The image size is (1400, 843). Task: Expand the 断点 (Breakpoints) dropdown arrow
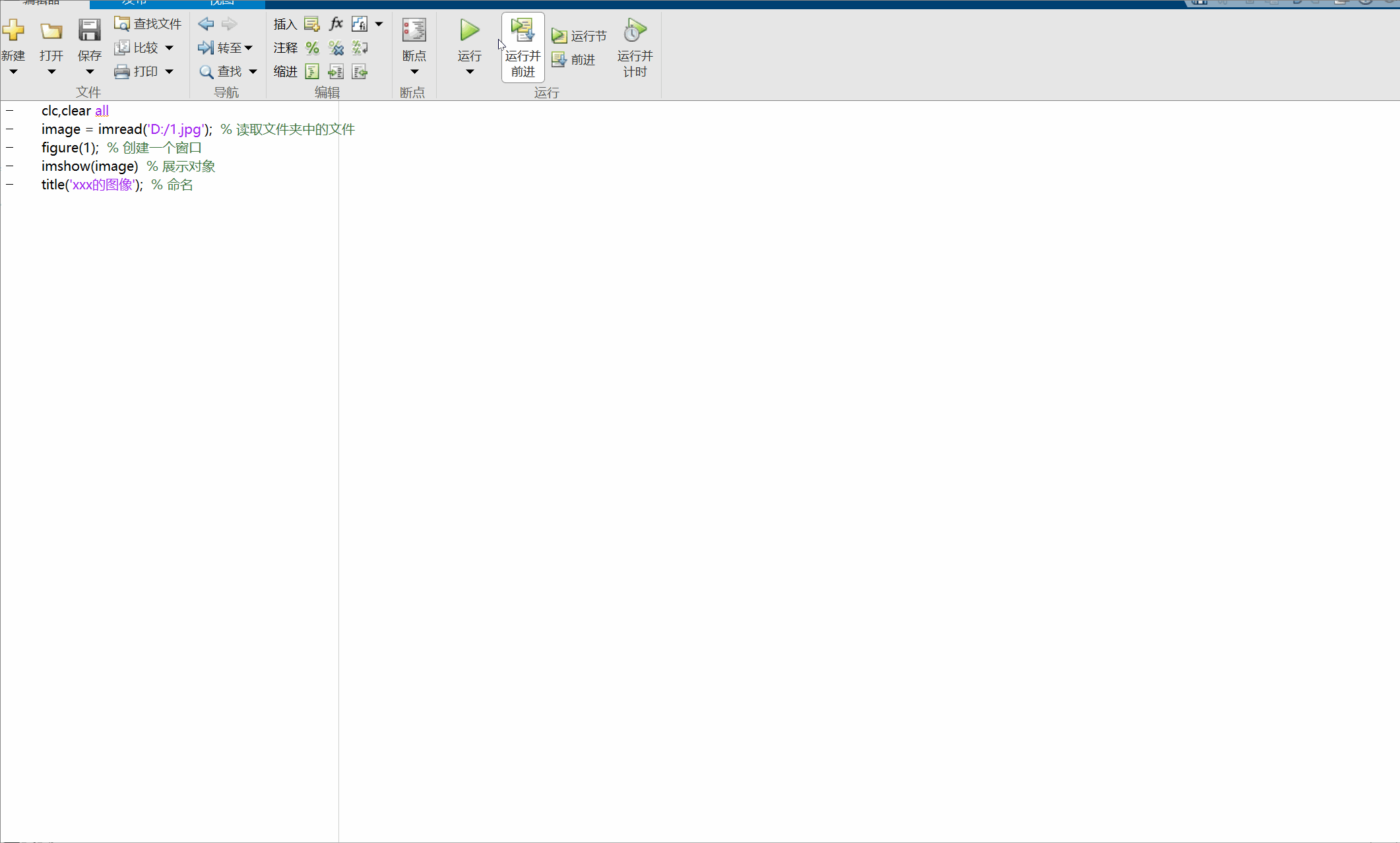point(414,72)
